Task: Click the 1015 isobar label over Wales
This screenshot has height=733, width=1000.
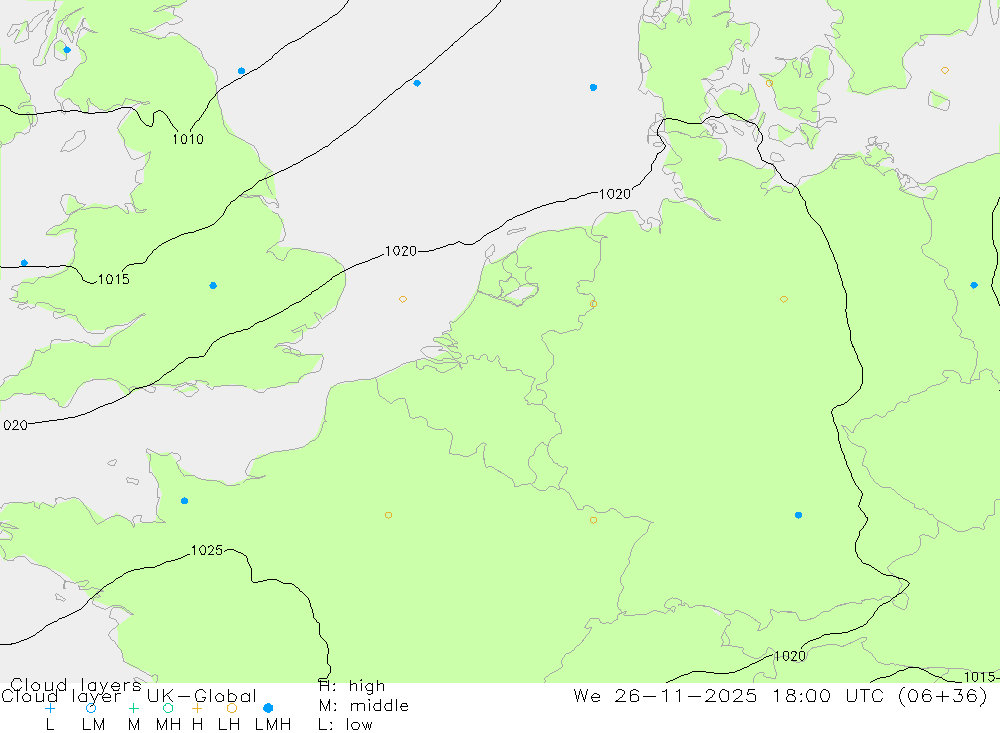Action: (x=114, y=279)
